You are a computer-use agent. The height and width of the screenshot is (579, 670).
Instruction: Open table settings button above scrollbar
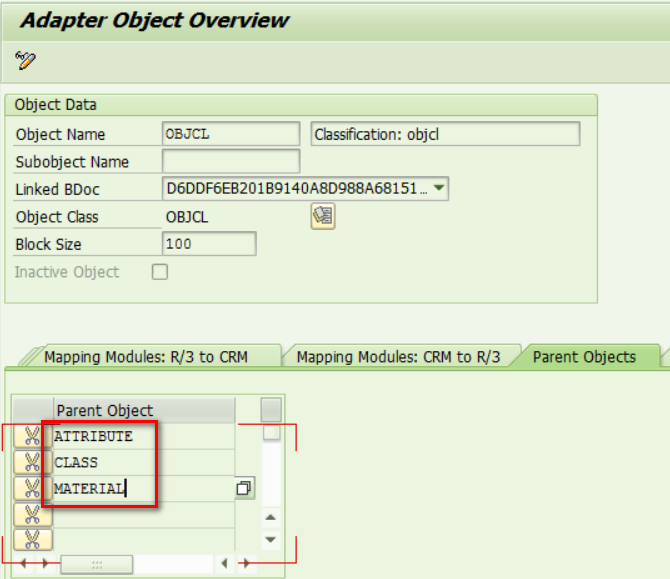pos(271,410)
